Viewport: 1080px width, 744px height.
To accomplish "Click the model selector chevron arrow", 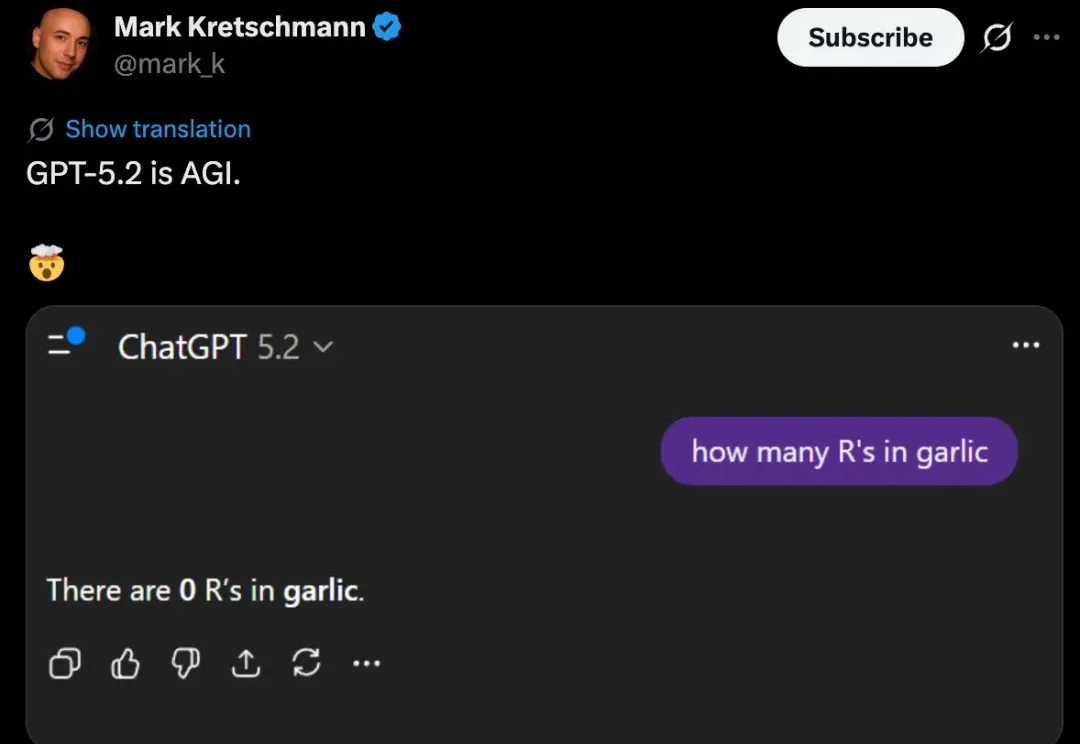I will (x=323, y=347).
